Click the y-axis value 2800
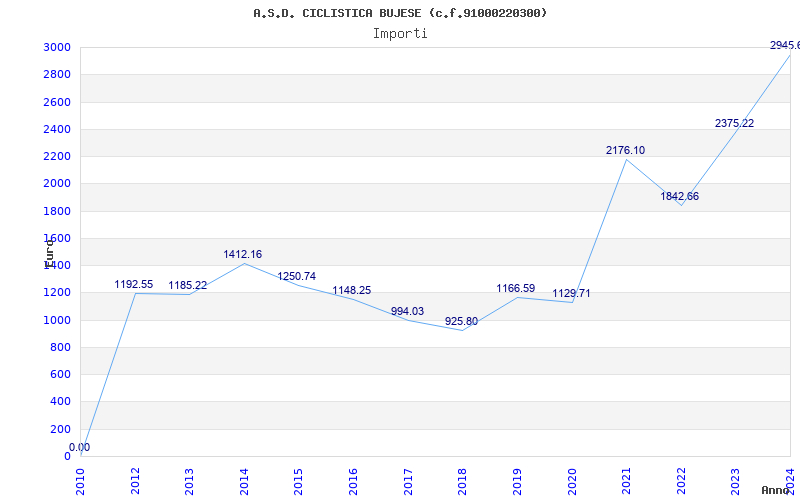Image resolution: width=800 pixels, height=500 pixels. [x=57, y=74]
